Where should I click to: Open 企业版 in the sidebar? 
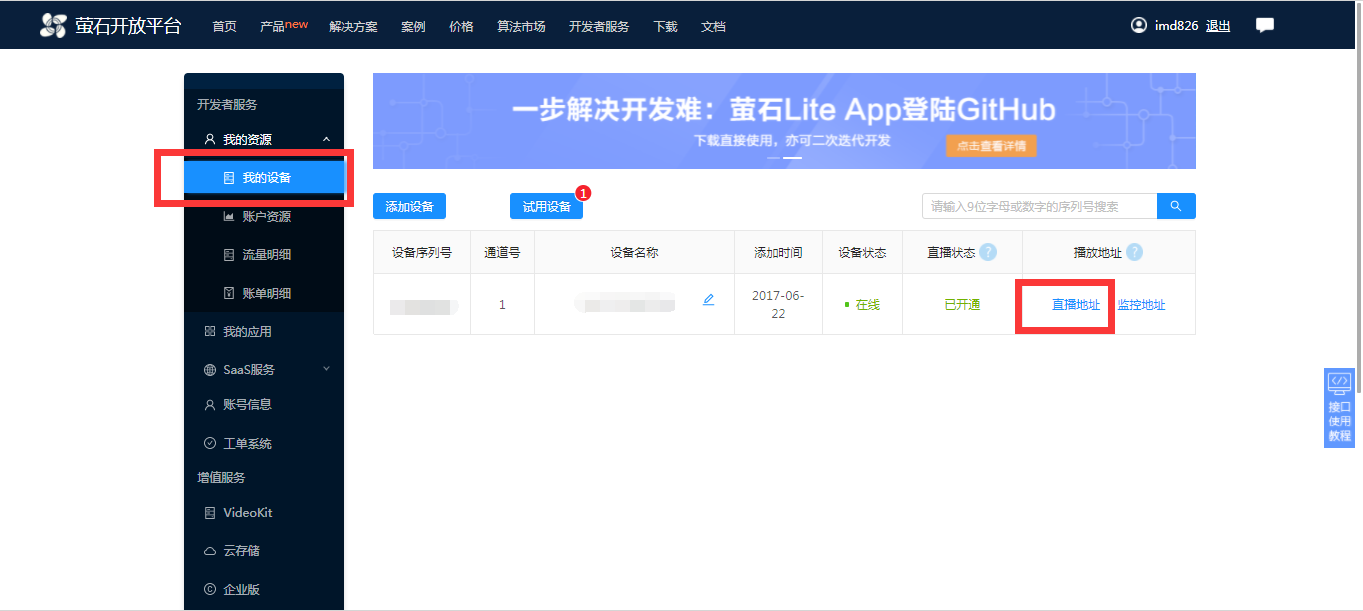[x=264, y=589]
